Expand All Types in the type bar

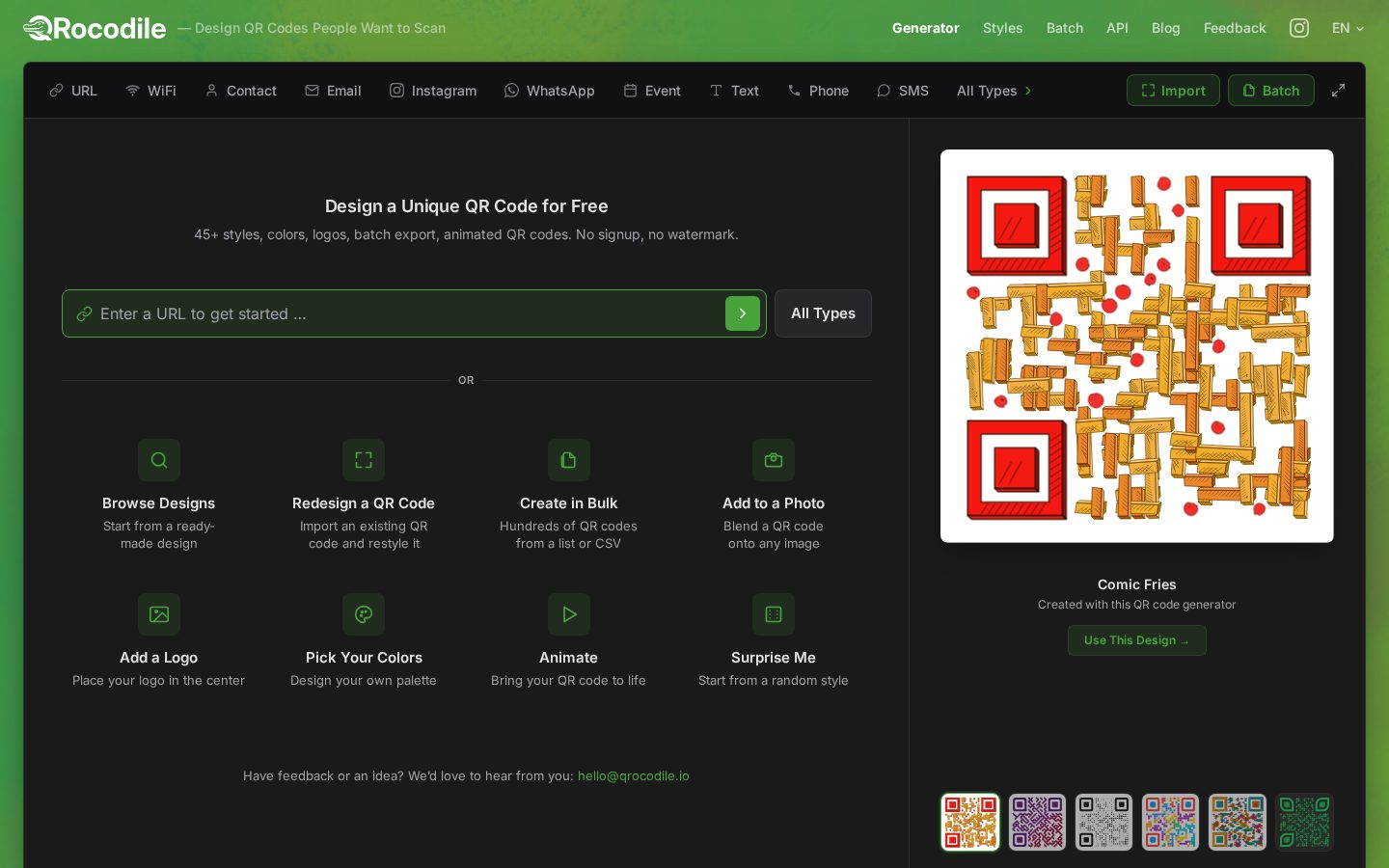click(994, 91)
